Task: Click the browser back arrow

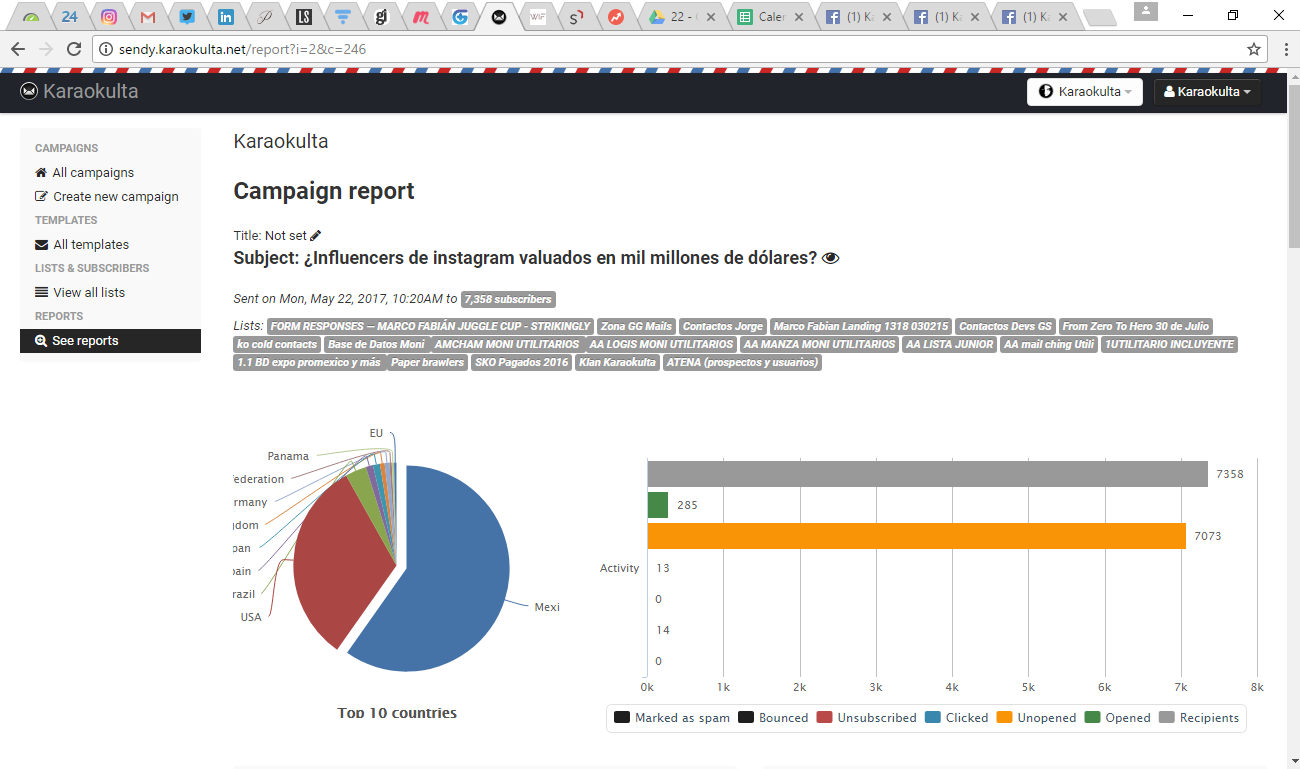Action: (x=18, y=49)
